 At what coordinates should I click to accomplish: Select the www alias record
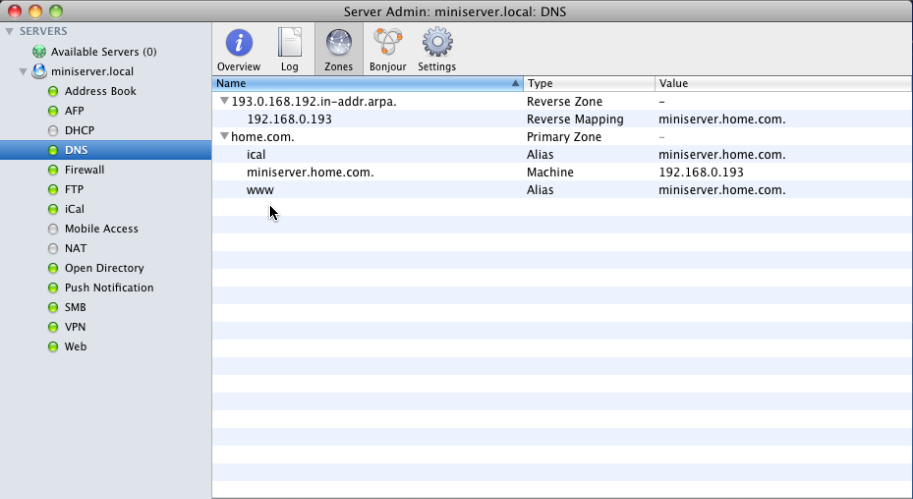[260, 190]
